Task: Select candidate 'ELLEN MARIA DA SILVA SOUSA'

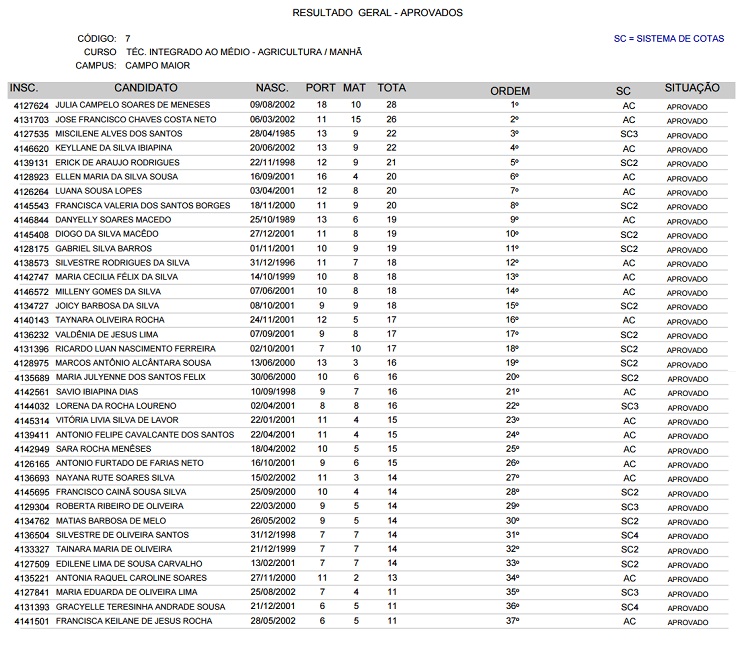Action: [116, 177]
